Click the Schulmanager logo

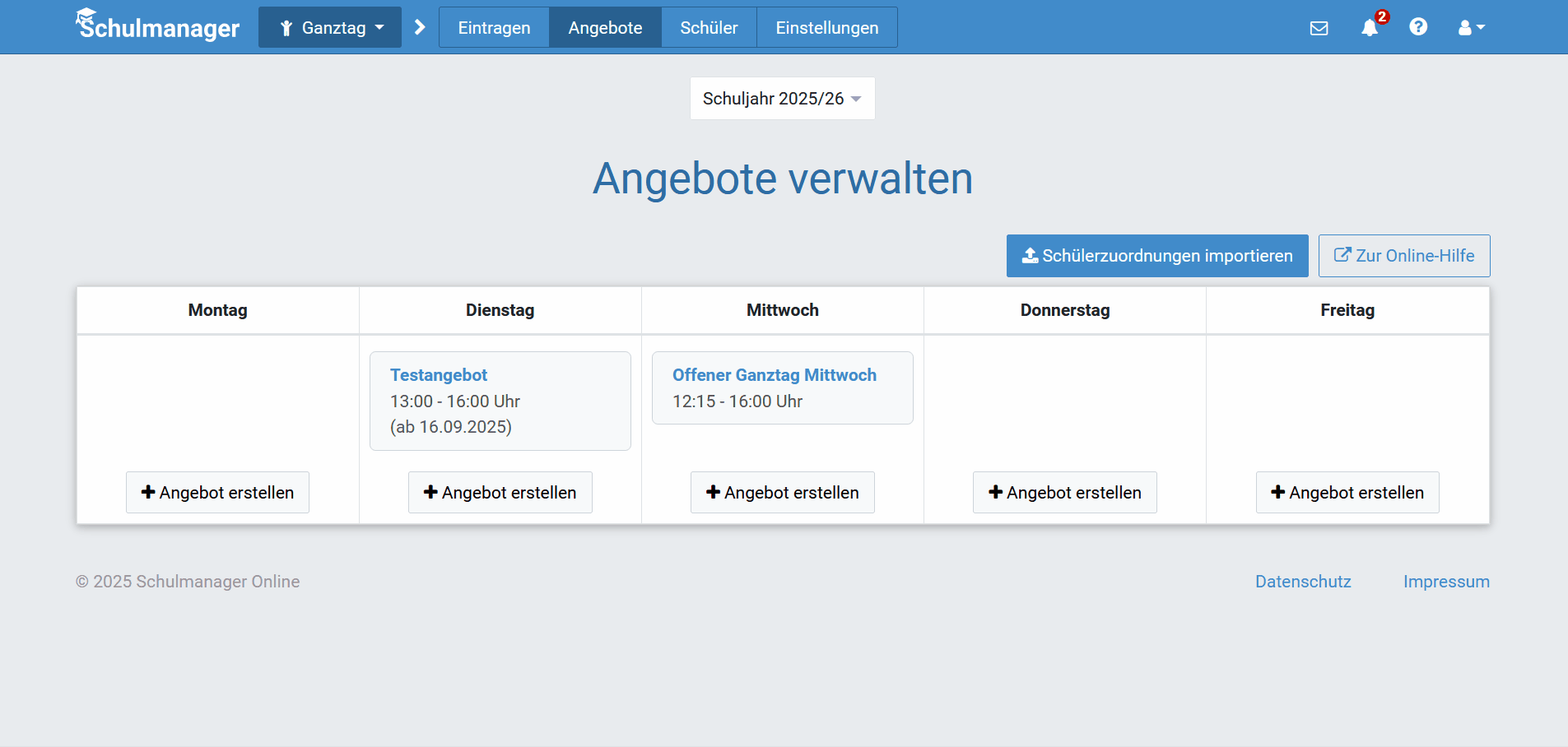157,26
